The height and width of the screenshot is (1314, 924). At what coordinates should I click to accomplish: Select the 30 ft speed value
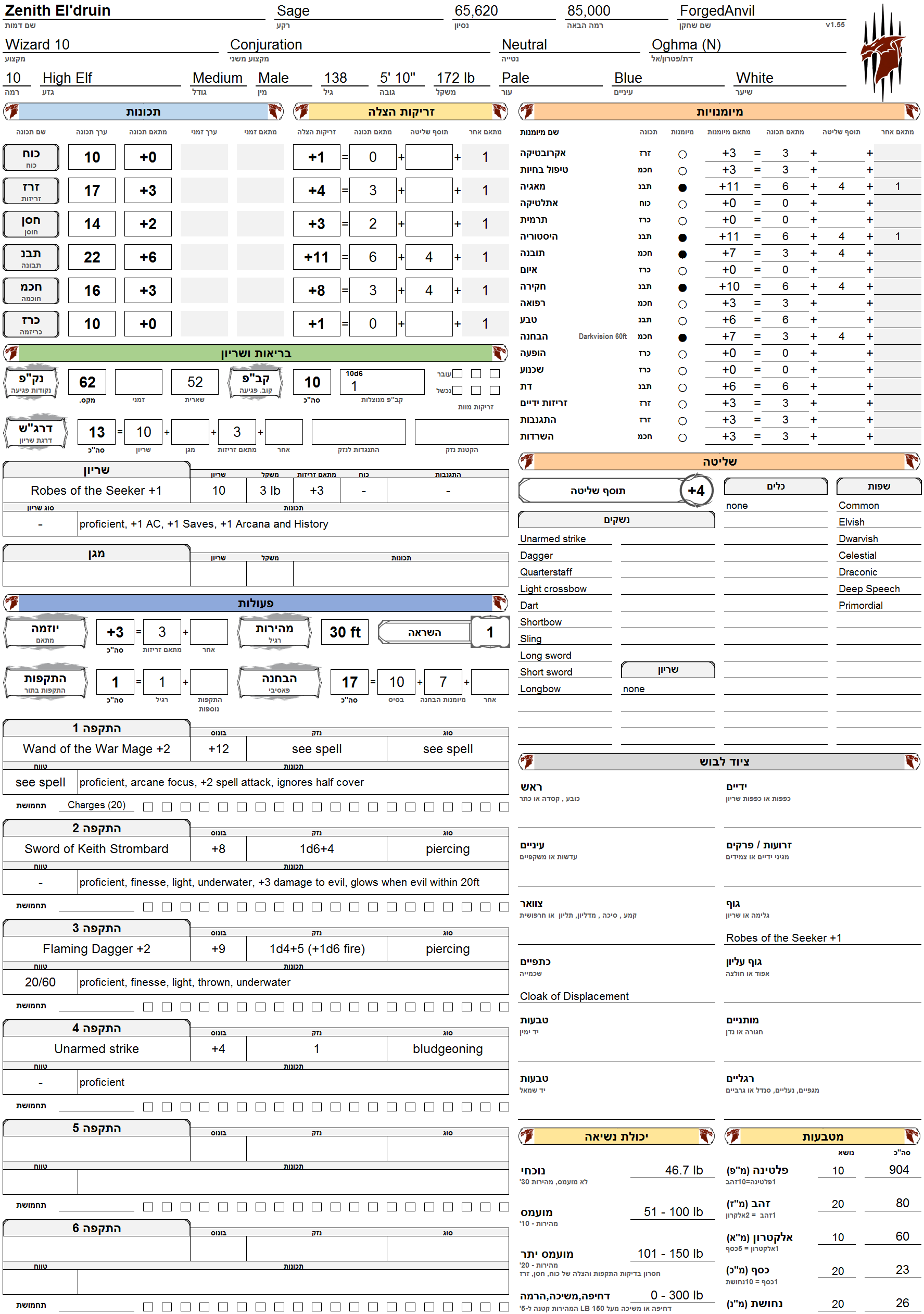[345, 632]
